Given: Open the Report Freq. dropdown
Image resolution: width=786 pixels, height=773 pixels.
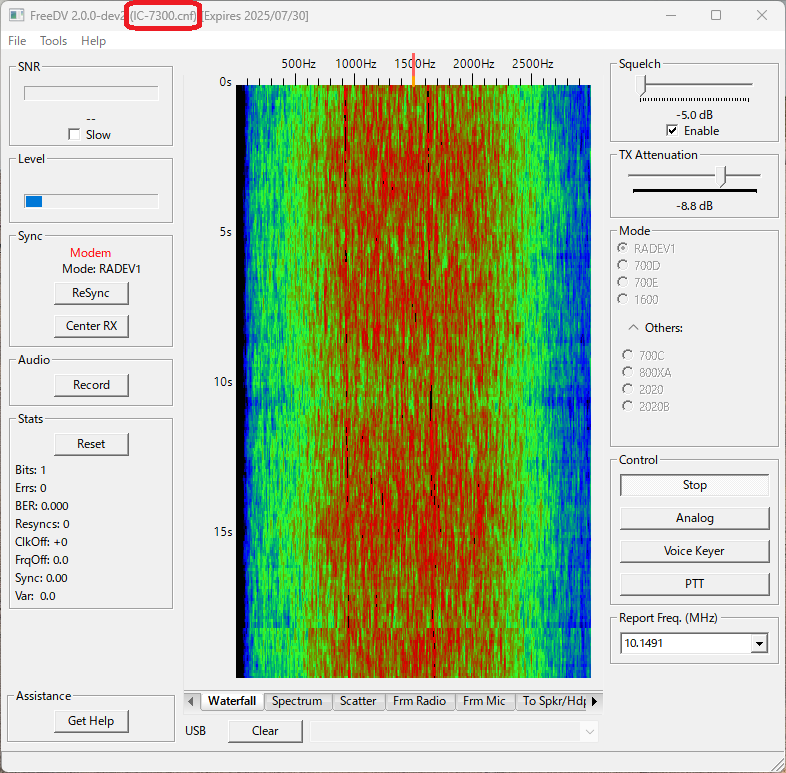Looking at the screenshot, I should (x=759, y=644).
